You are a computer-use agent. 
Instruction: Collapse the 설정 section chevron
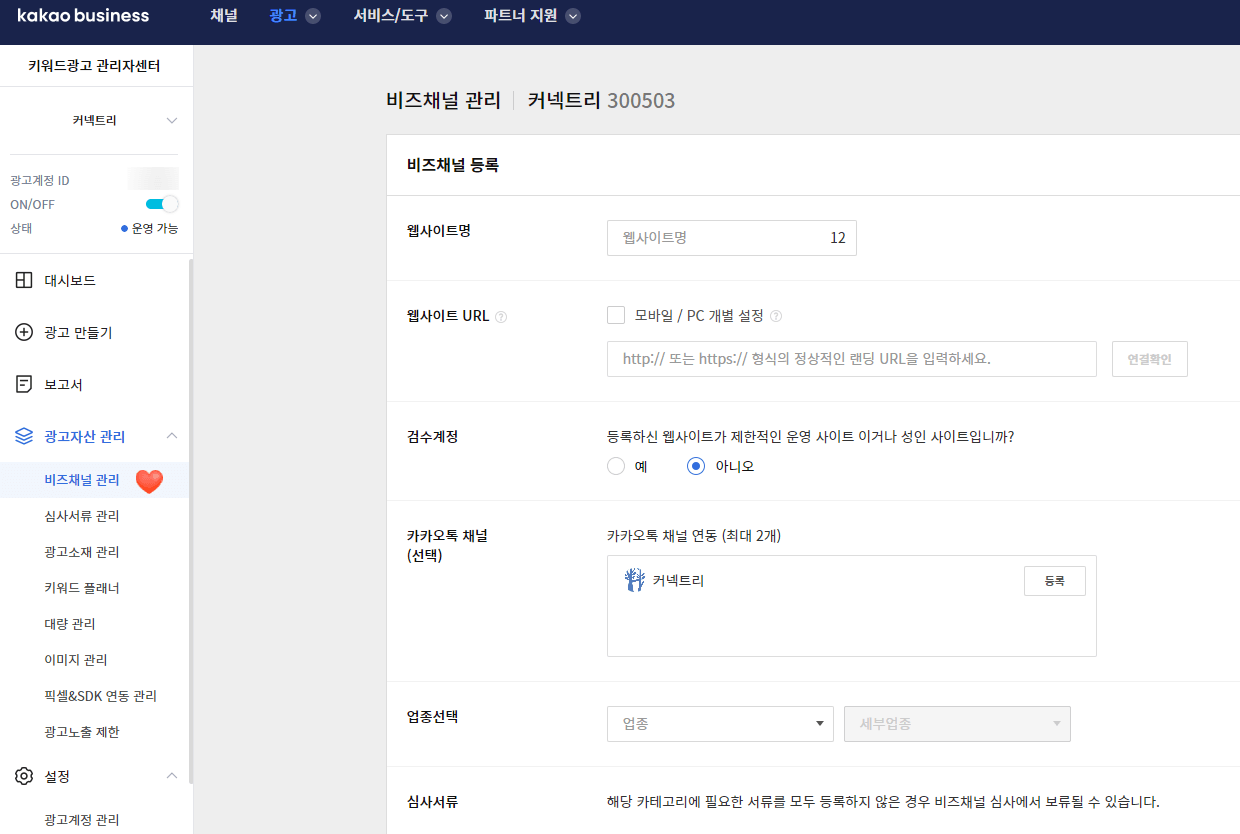[172, 776]
